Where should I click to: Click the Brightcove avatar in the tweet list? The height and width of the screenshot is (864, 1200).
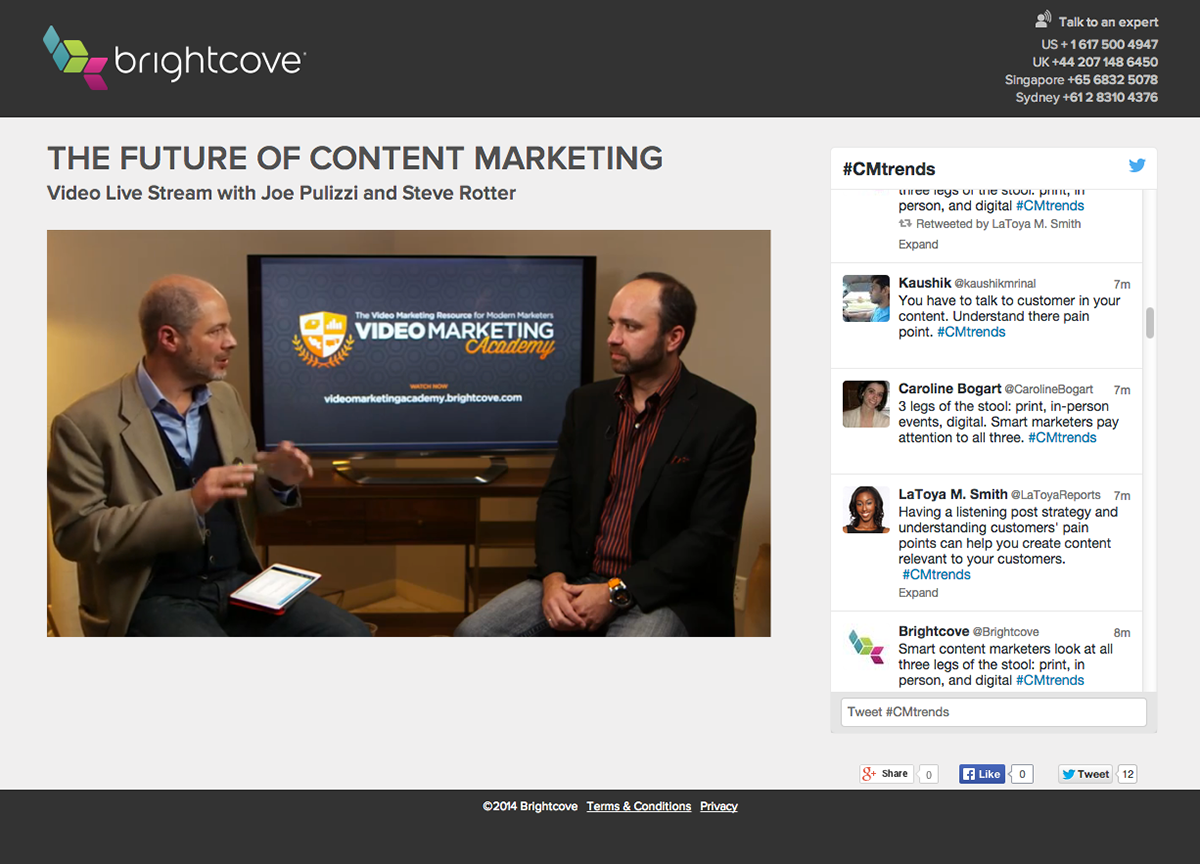tap(866, 646)
